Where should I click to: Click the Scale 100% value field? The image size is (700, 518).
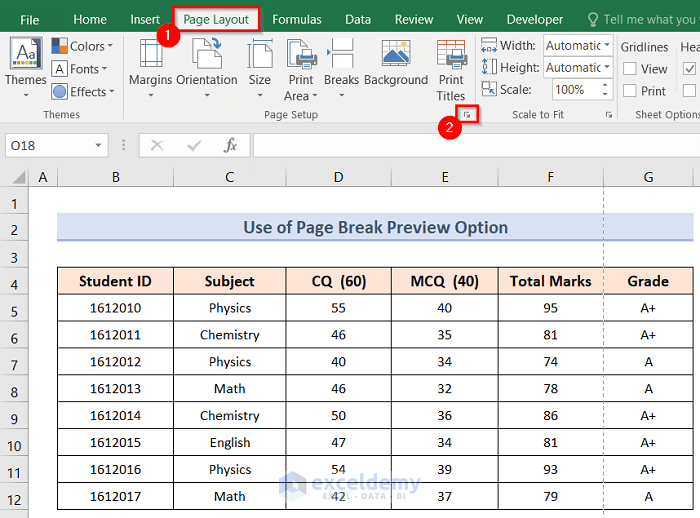pos(576,89)
